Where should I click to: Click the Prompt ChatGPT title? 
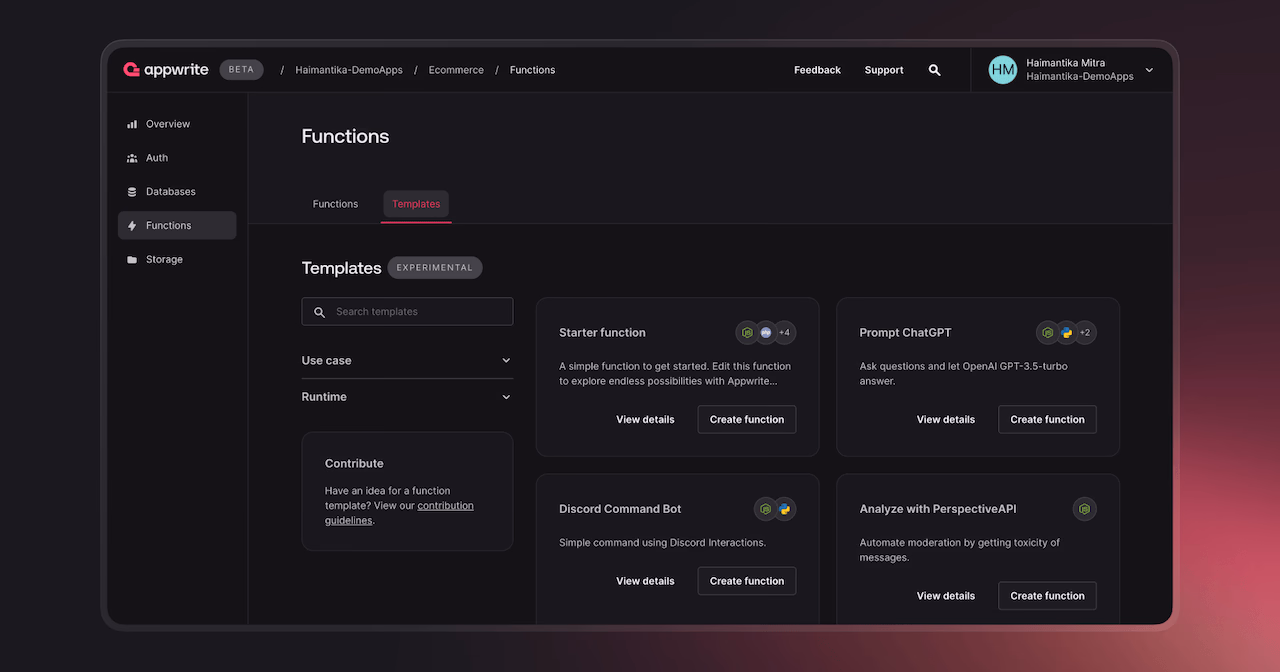click(x=905, y=333)
